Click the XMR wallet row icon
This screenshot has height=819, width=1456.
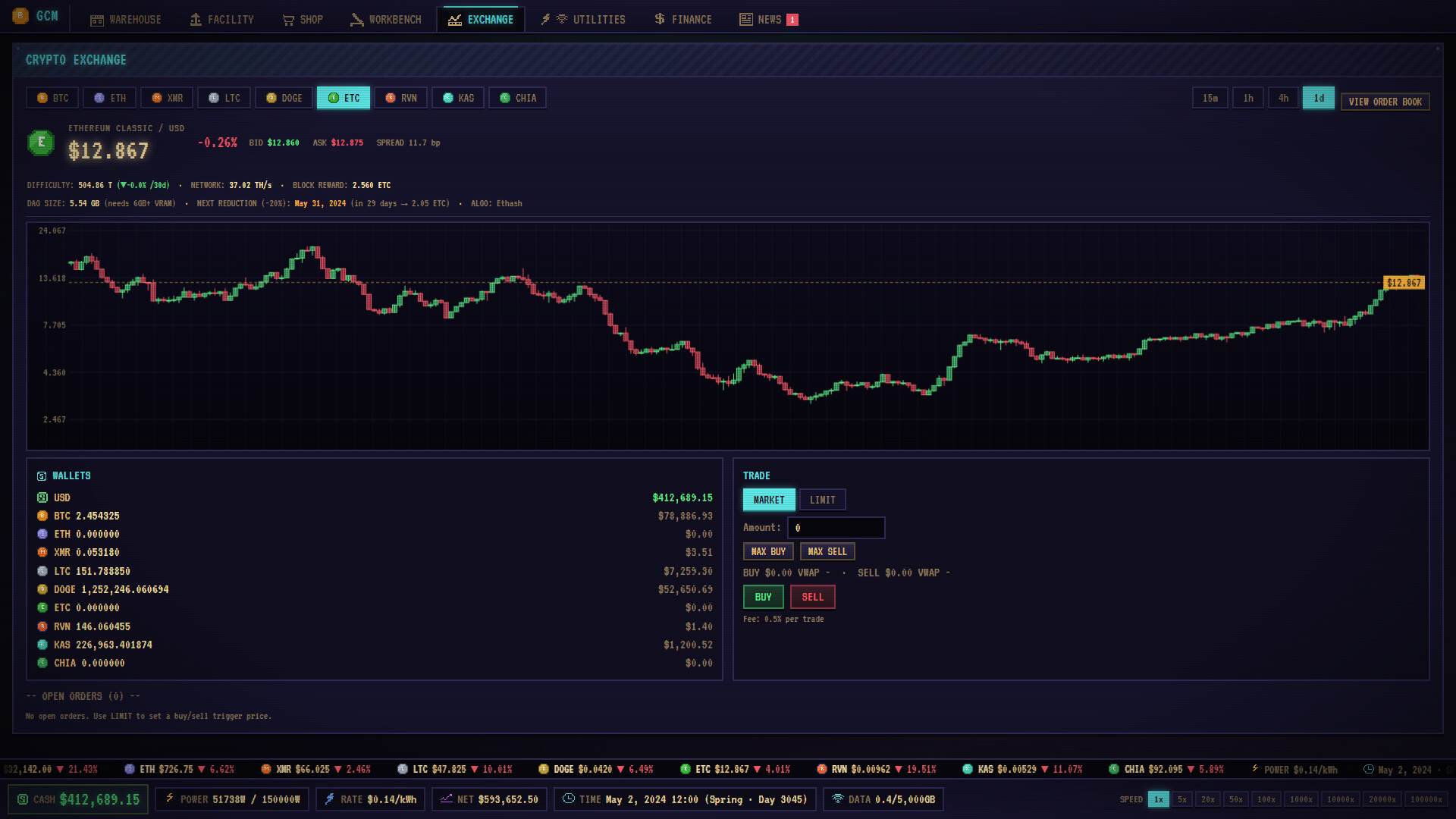tap(42, 552)
